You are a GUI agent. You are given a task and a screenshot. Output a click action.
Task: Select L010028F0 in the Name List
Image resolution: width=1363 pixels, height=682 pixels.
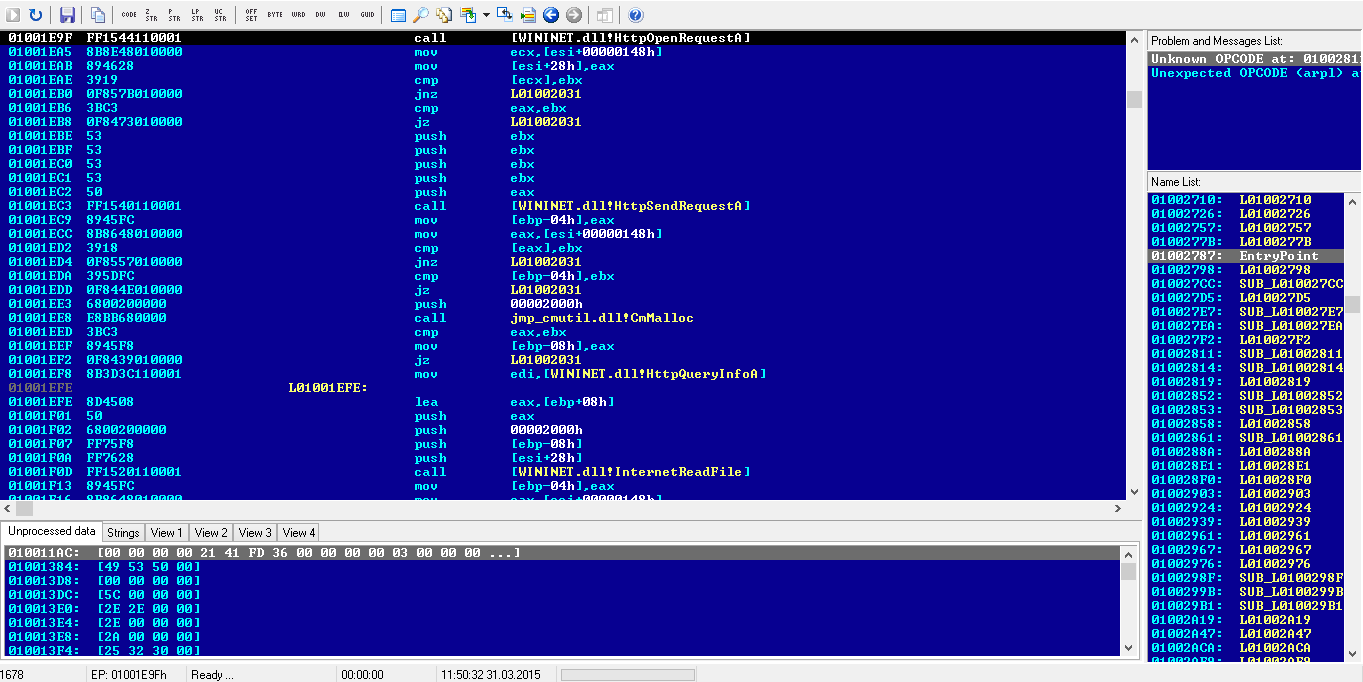click(1245, 480)
